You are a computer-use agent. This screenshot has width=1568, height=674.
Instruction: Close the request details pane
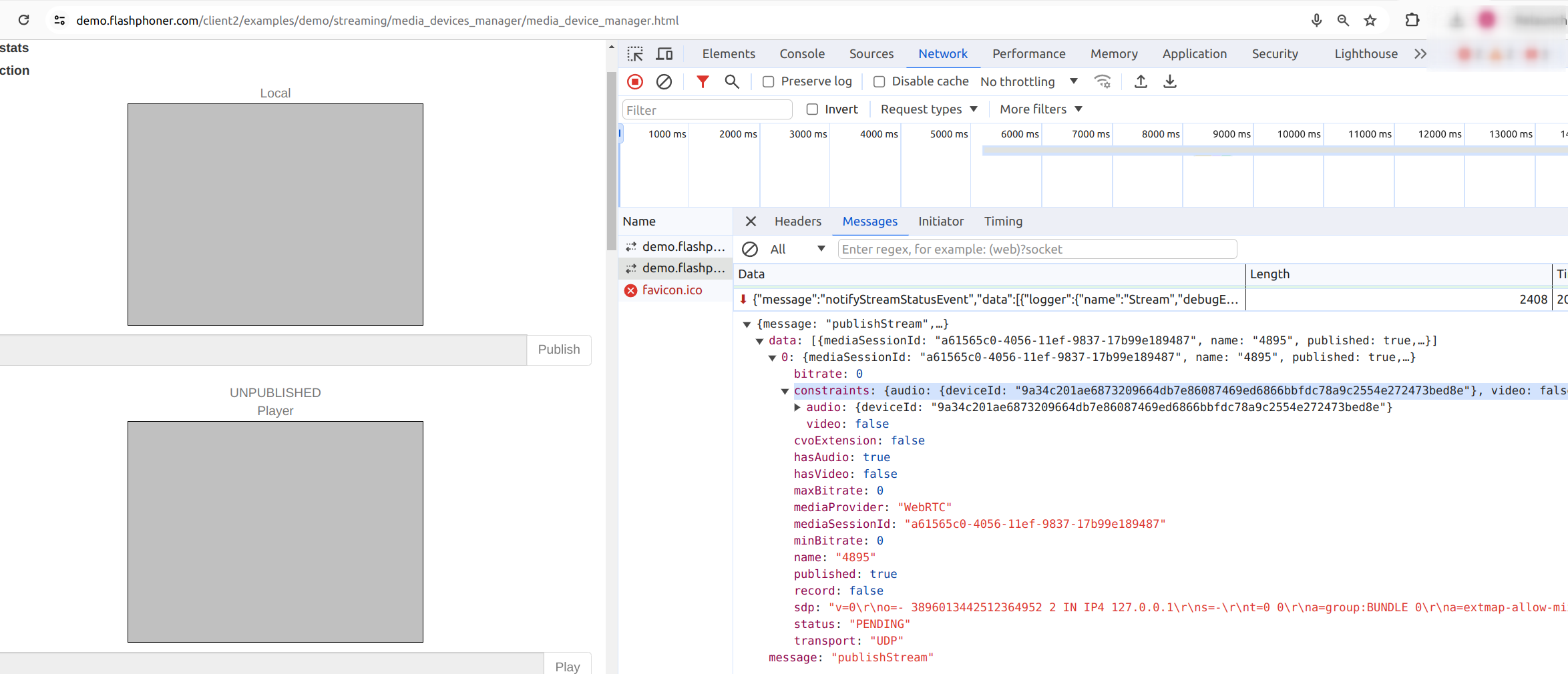pos(751,222)
